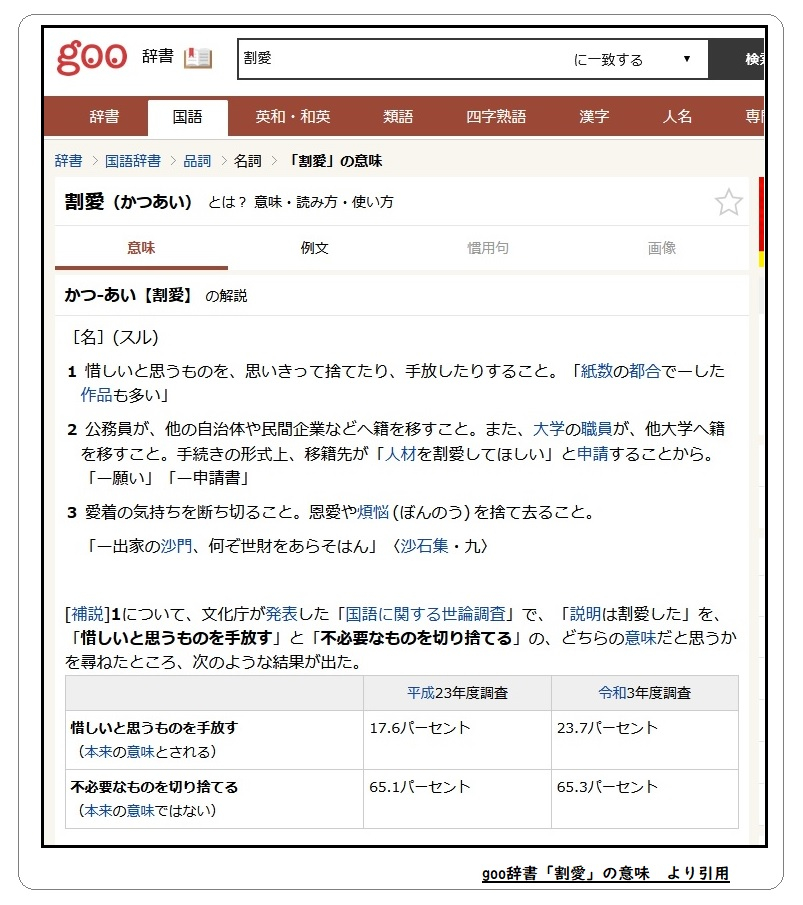Open the 平成 link in the table header

pyautogui.click(x=420, y=693)
